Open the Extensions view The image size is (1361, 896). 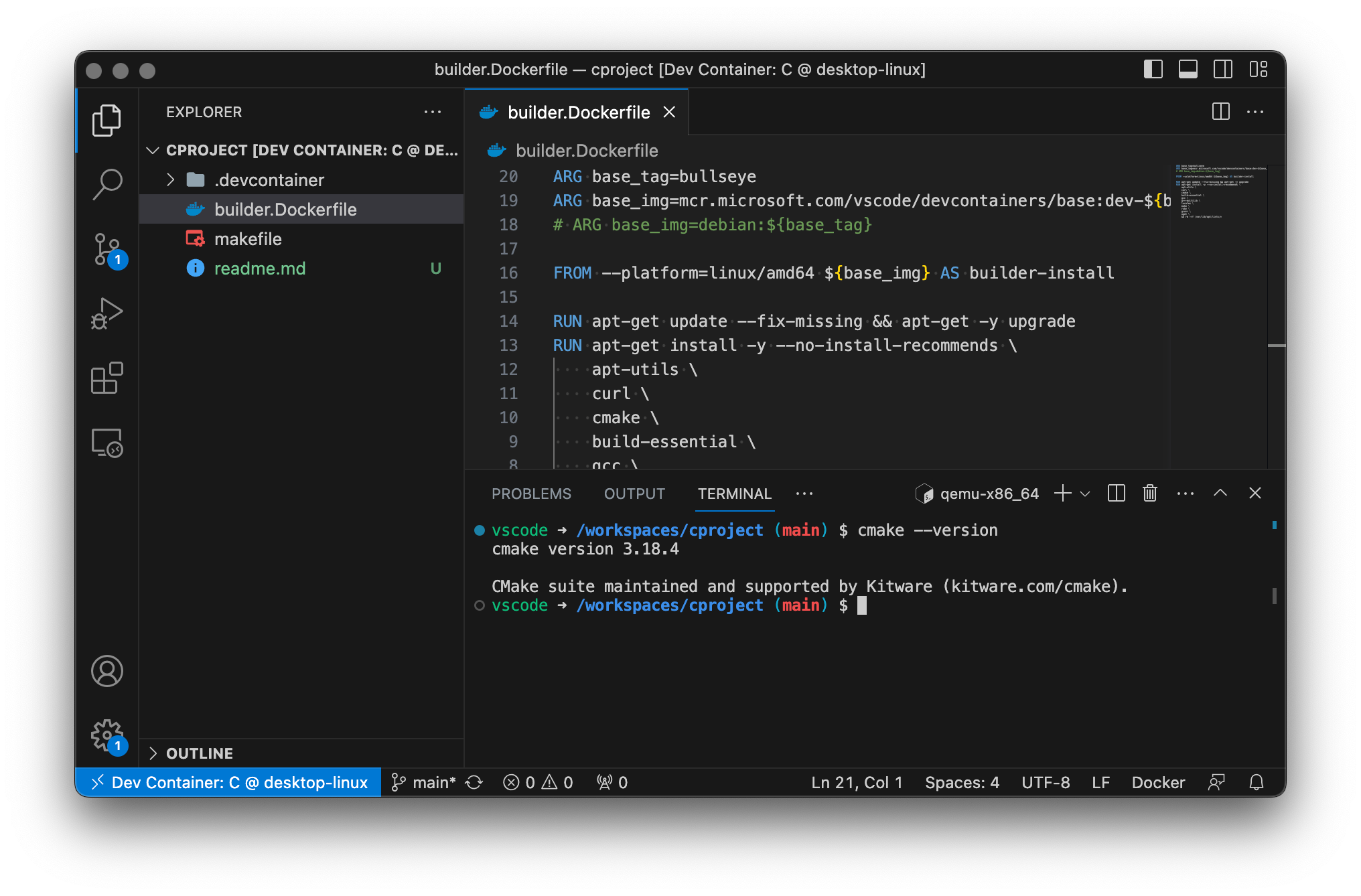point(107,378)
